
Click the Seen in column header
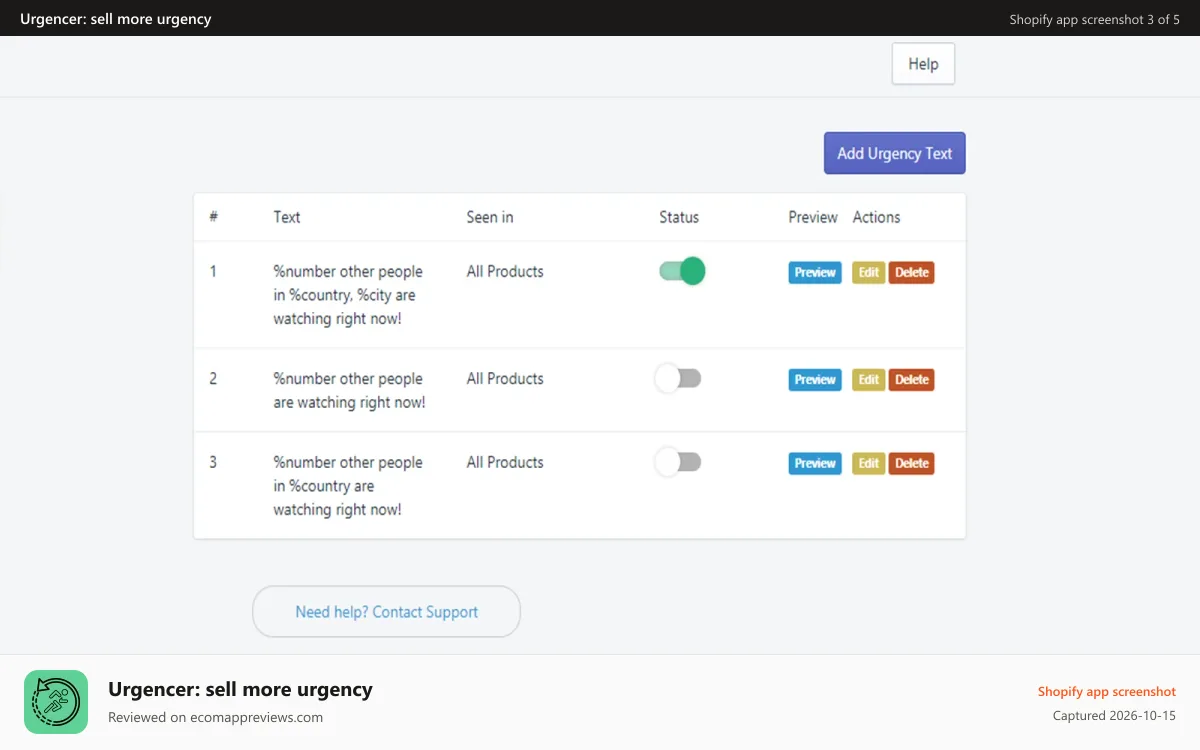point(490,217)
